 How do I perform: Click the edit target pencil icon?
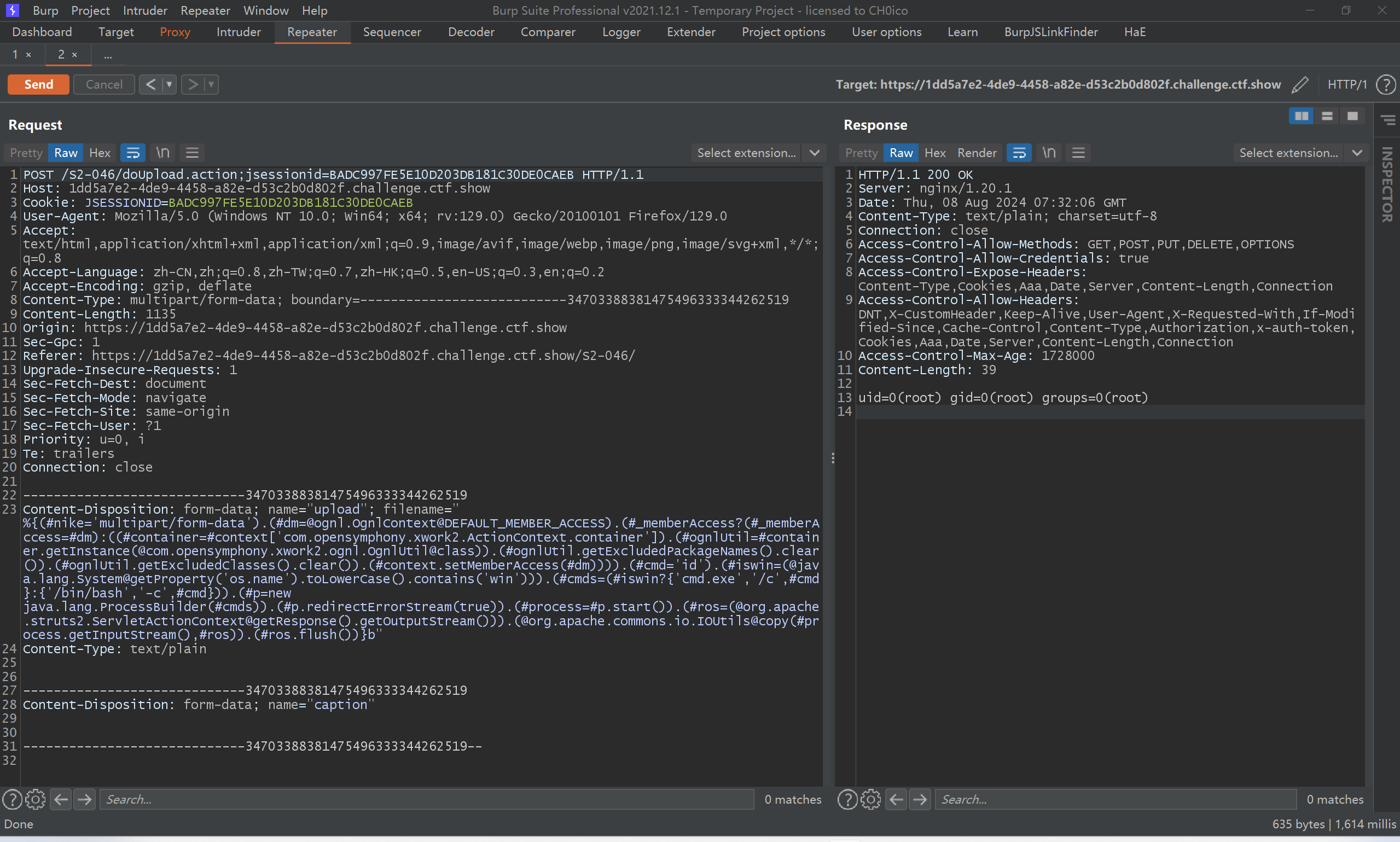1299,85
